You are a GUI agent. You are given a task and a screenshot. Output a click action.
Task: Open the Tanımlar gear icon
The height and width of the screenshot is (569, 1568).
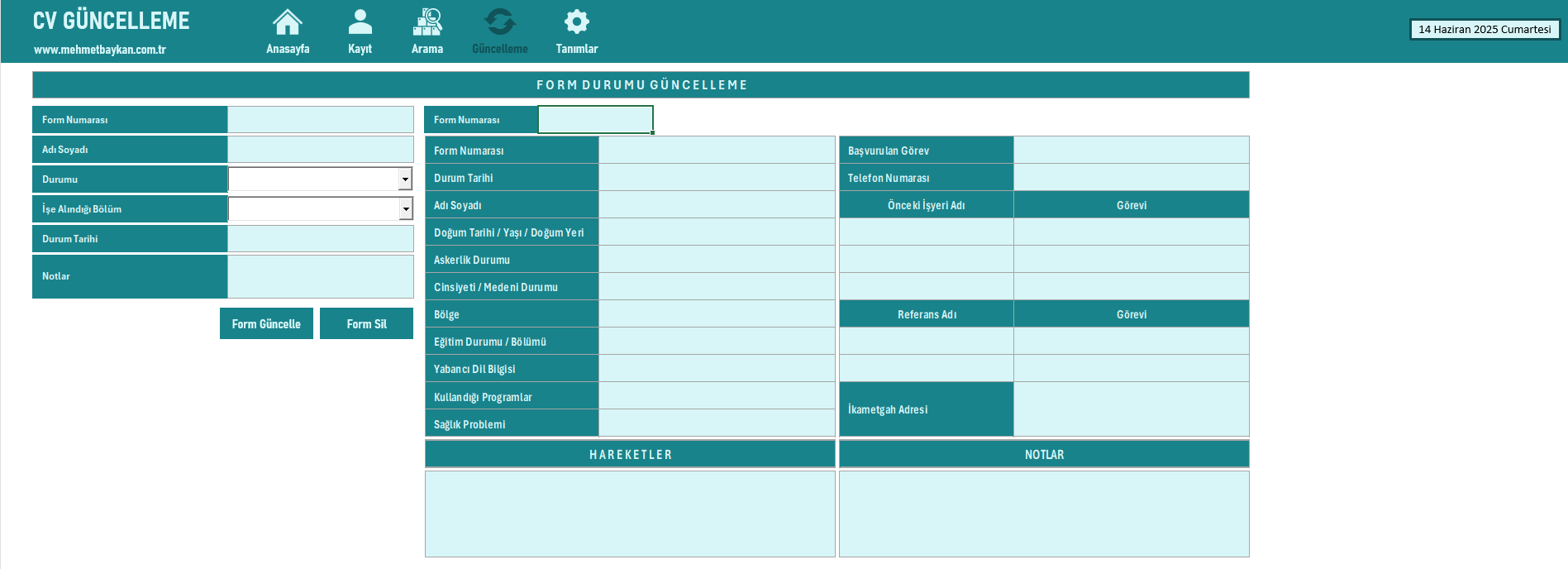pyautogui.click(x=577, y=22)
